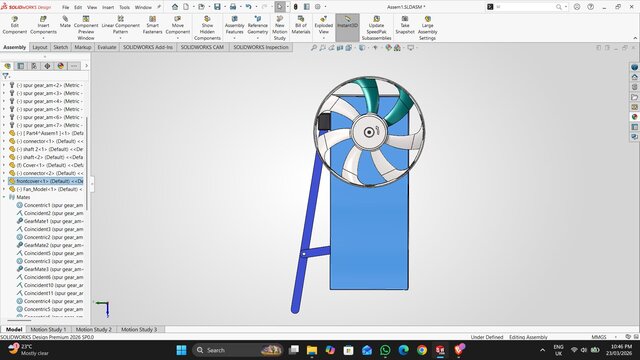This screenshot has height=360, width=640.
Task: Open Large Assembly Settings
Action: pyautogui.click(x=427, y=28)
